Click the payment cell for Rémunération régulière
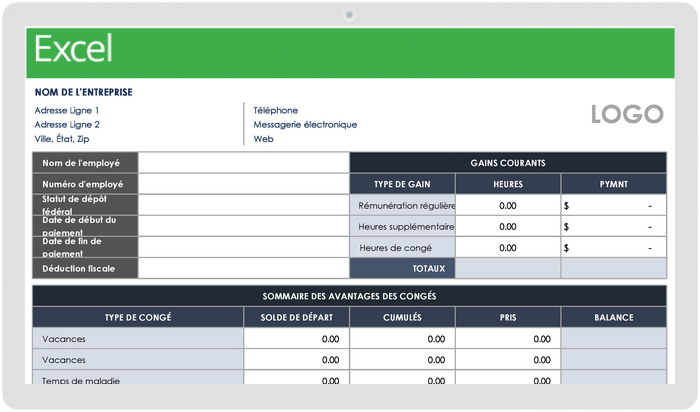 tap(614, 205)
